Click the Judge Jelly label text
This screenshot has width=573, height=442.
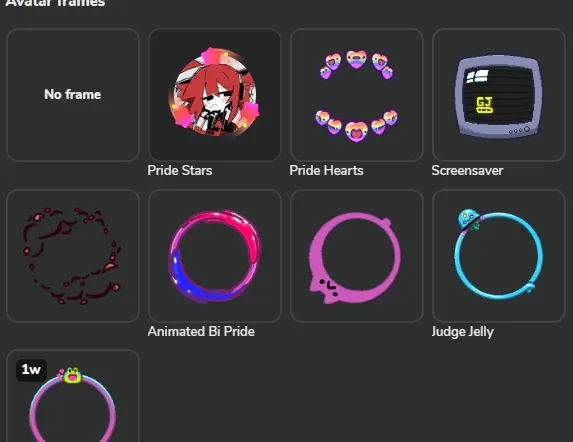tap(462, 332)
